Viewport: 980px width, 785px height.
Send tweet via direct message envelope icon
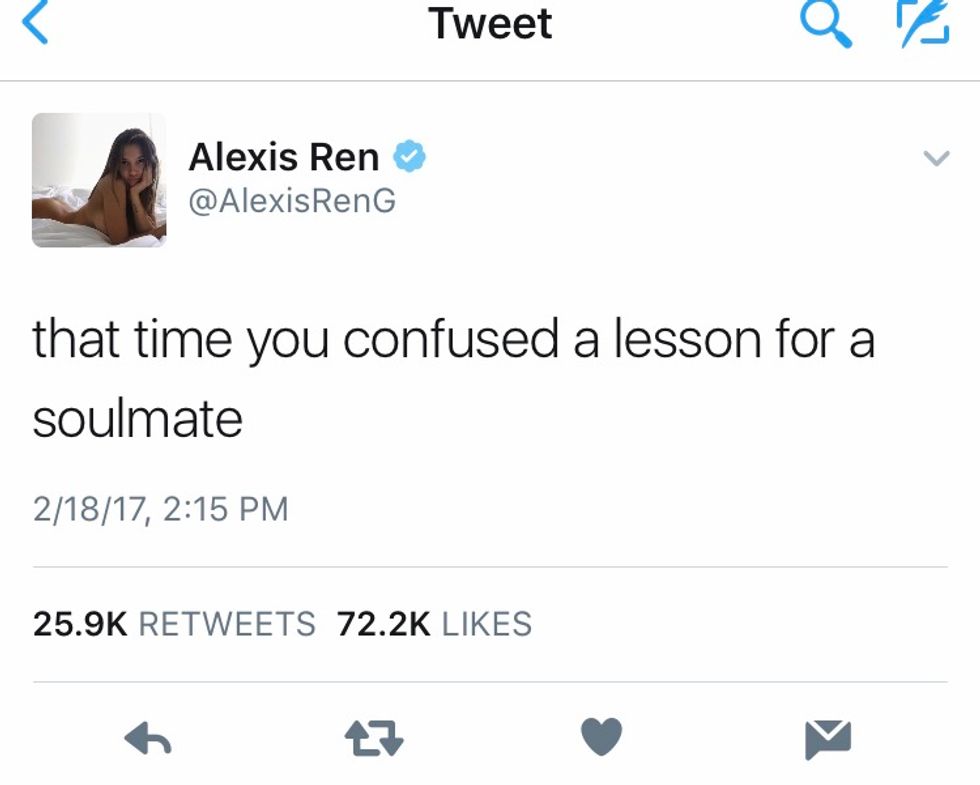(x=828, y=739)
